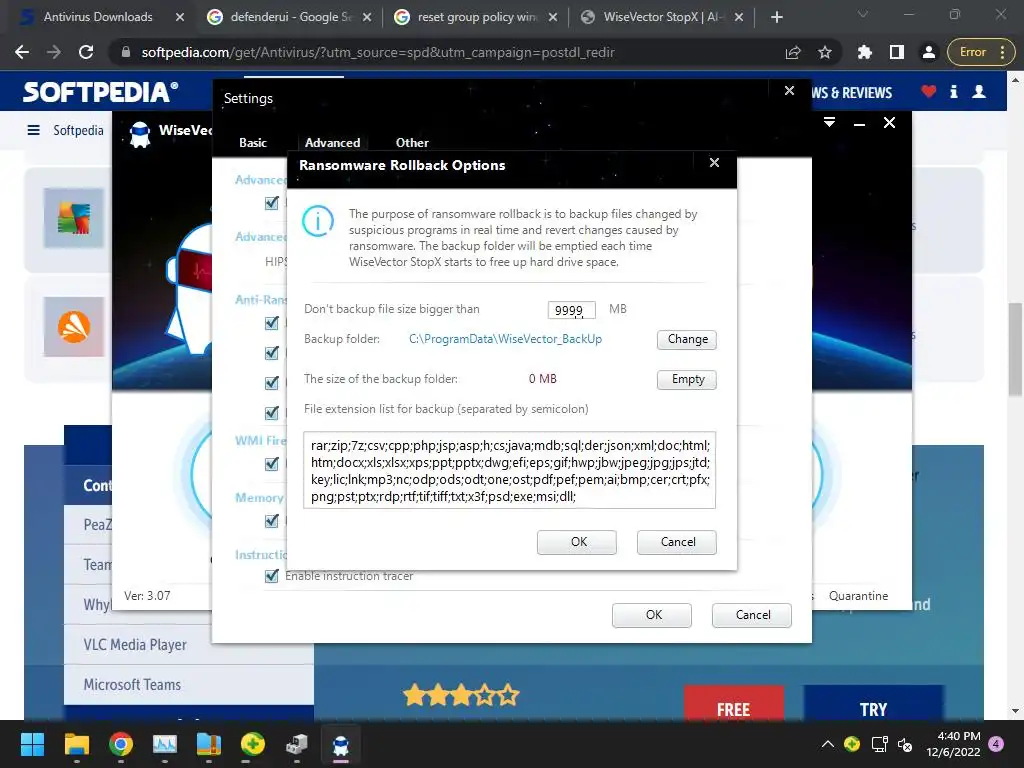Click the blue TRY button on Softpedia
Viewport: 1024px width, 768px height.
pos(873,704)
